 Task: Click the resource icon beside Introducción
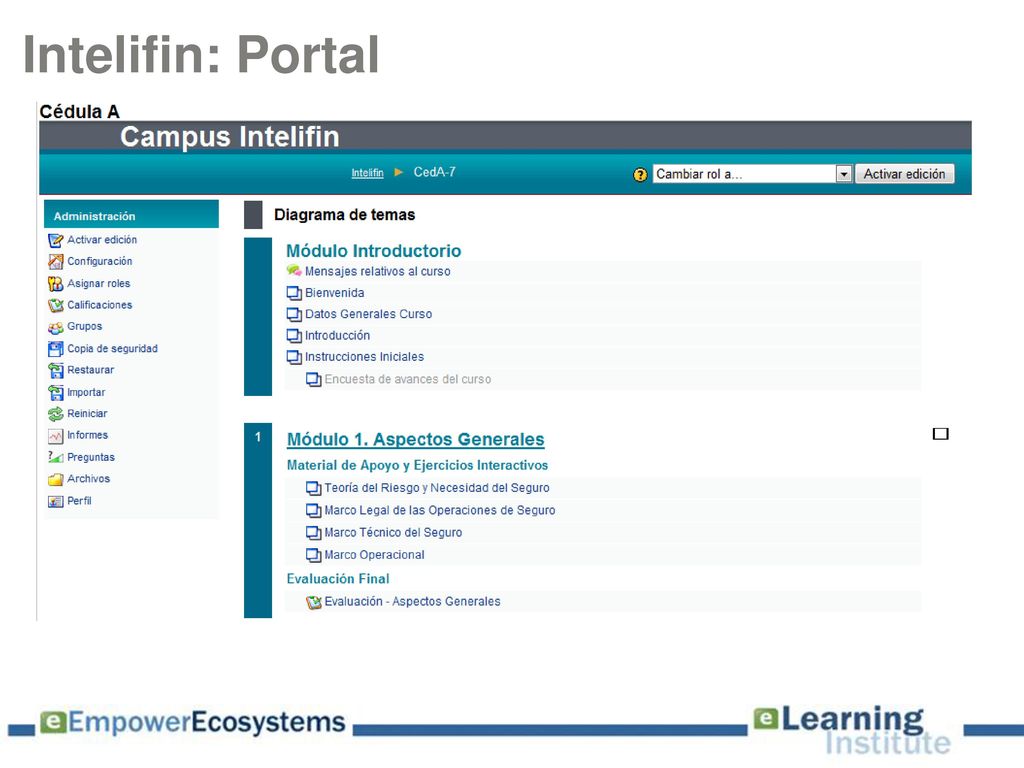pyautogui.click(x=294, y=336)
